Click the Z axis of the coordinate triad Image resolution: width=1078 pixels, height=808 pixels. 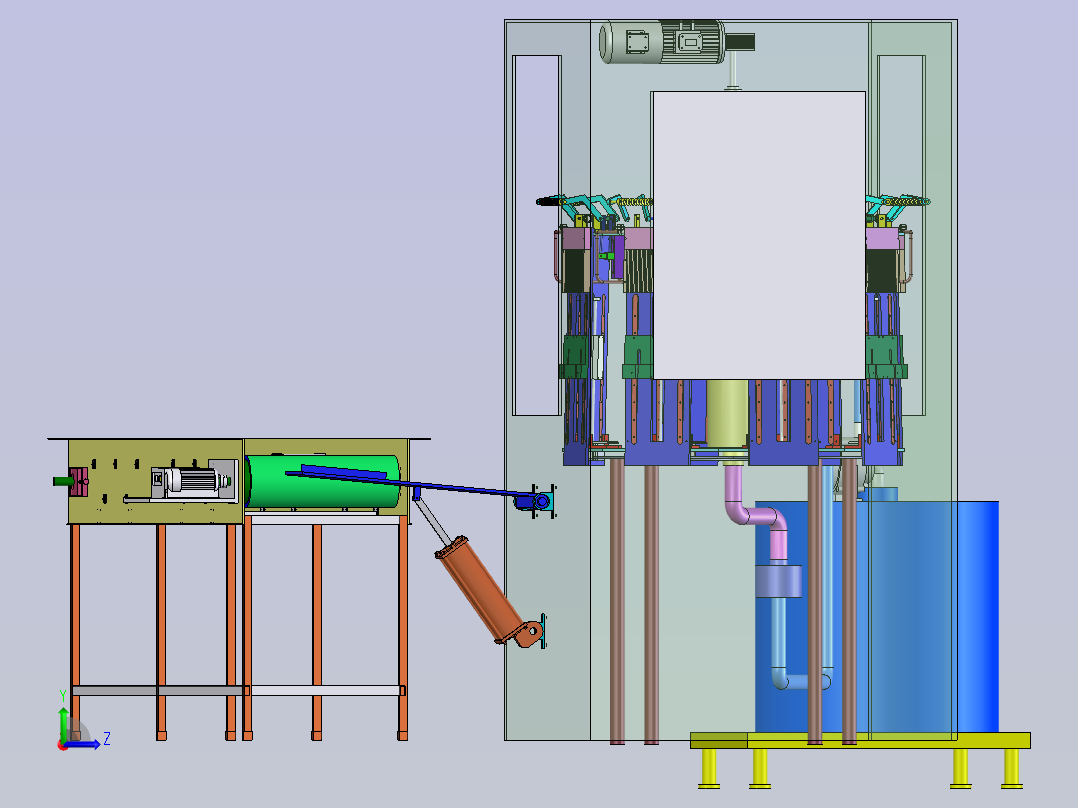click(x=82, y=744)
